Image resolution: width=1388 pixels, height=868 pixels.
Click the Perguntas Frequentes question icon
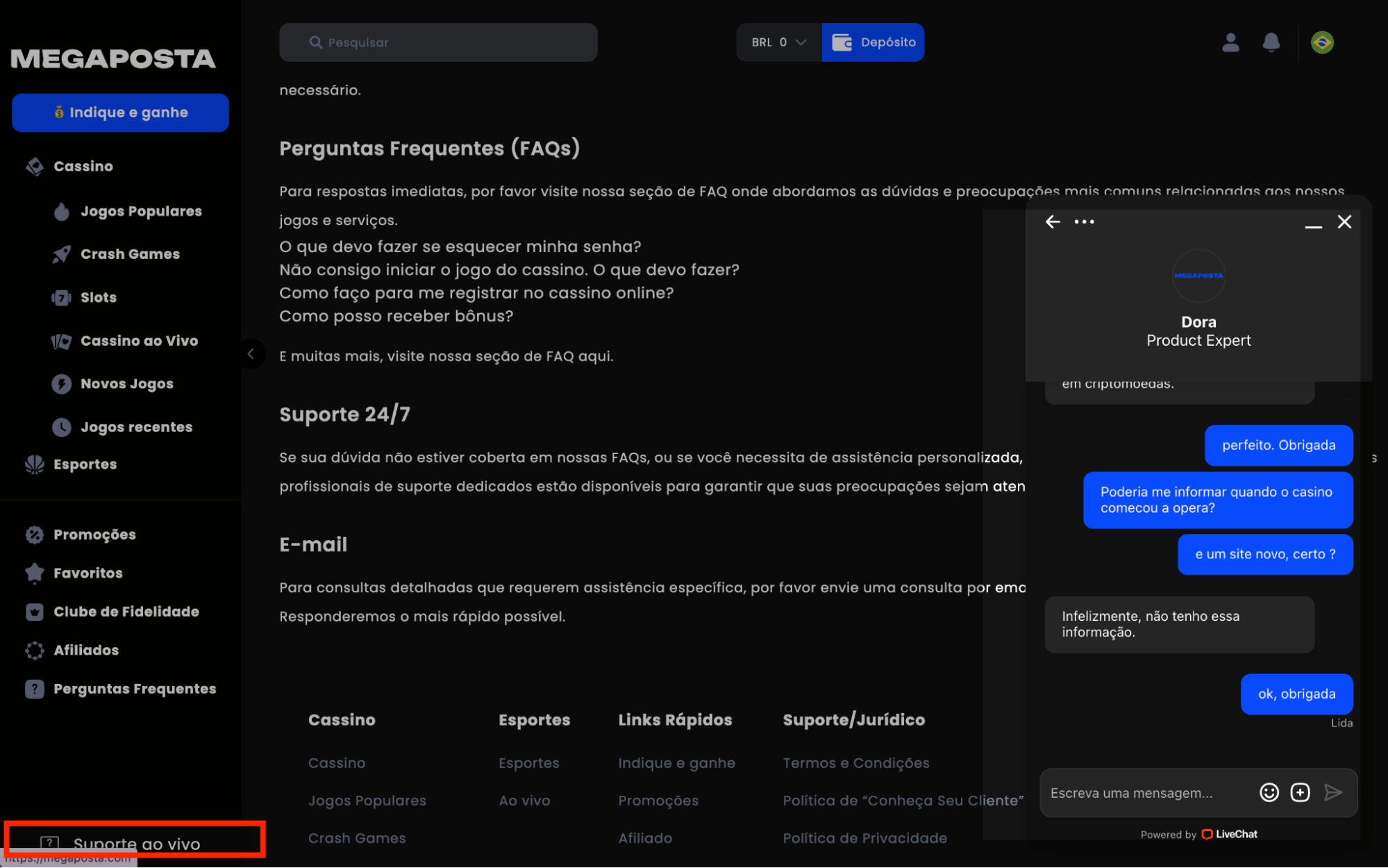pos(35,689)
